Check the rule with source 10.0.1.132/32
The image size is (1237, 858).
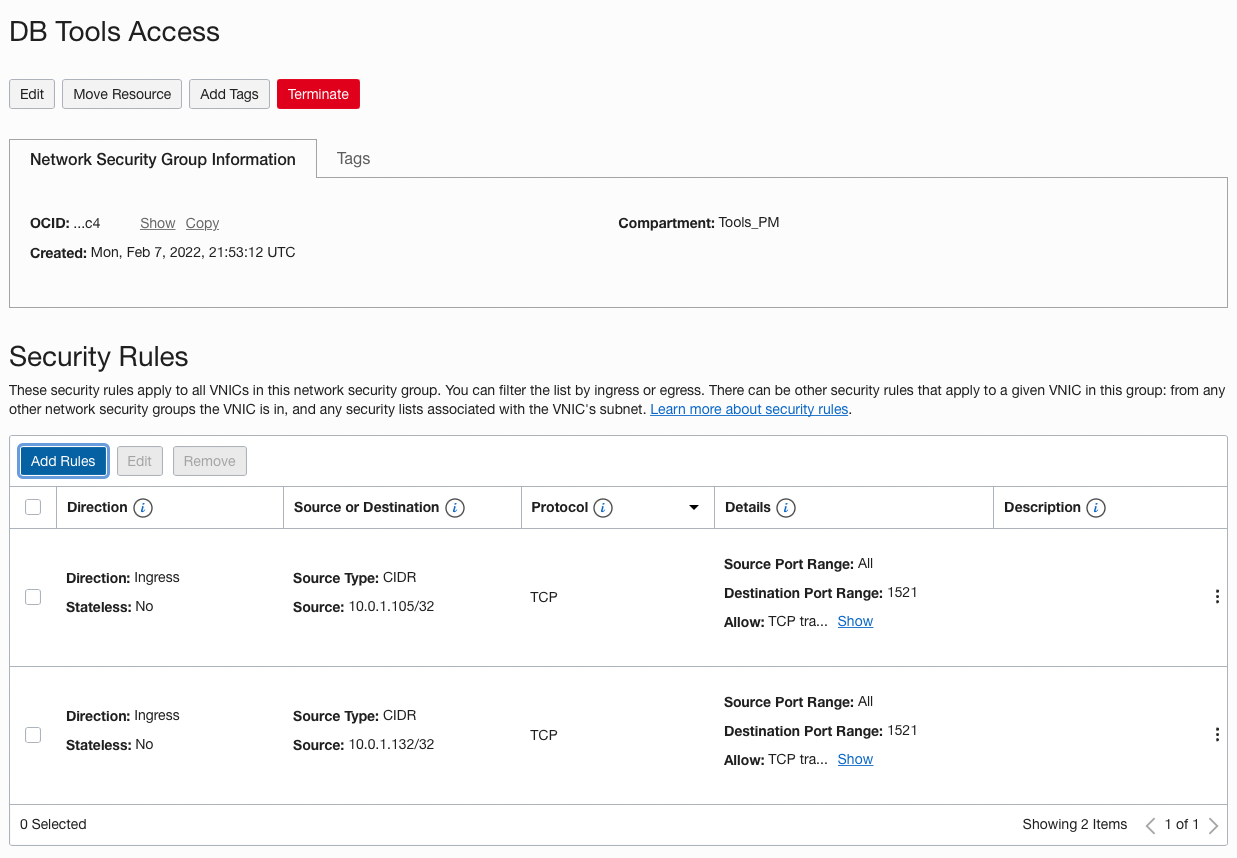tap(33, 735)
